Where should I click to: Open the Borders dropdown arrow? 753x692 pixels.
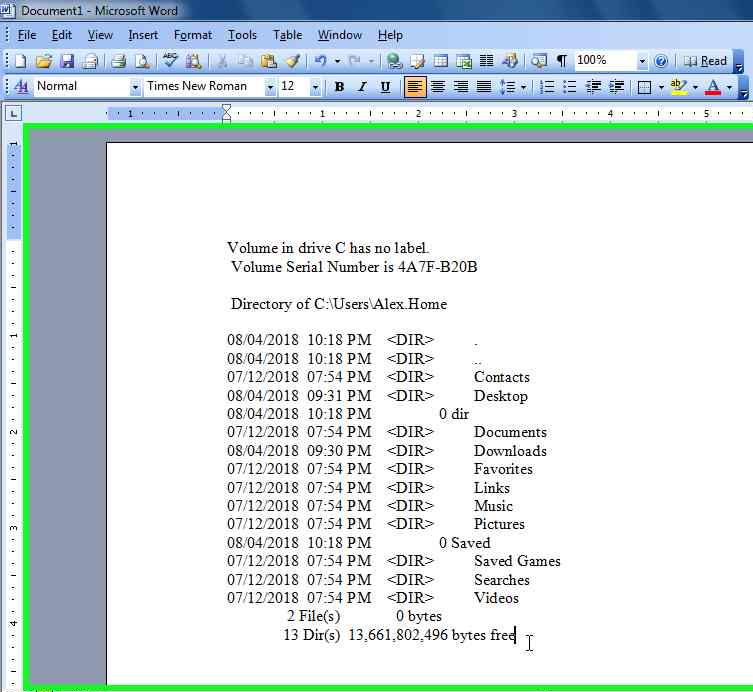tap(661, 87)
